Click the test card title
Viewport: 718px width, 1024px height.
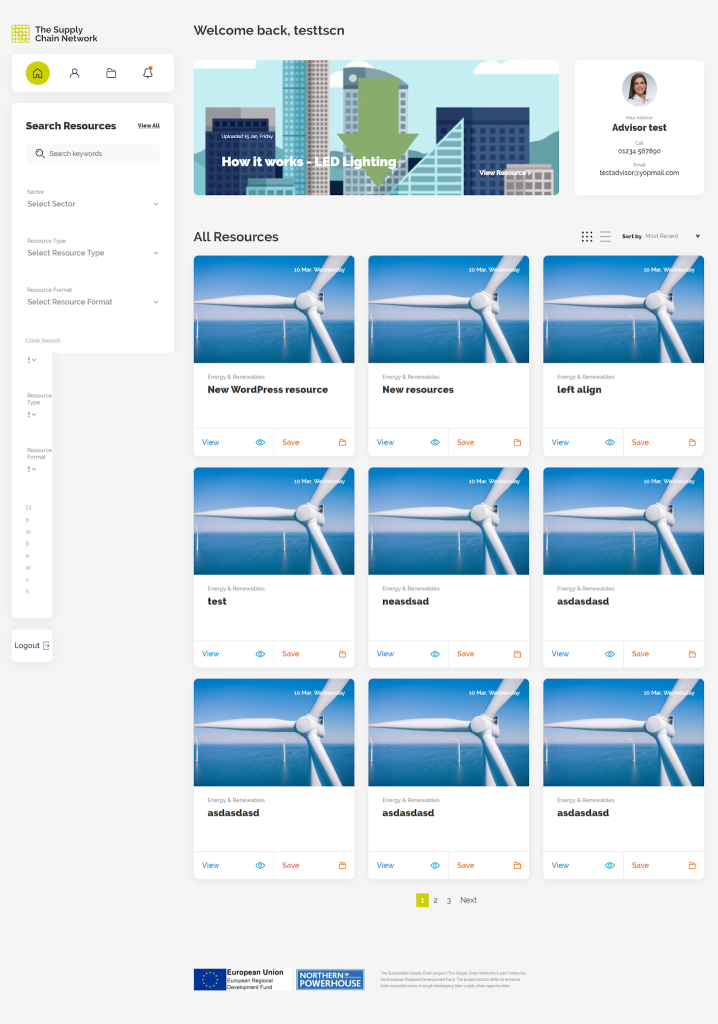point(217,601)
